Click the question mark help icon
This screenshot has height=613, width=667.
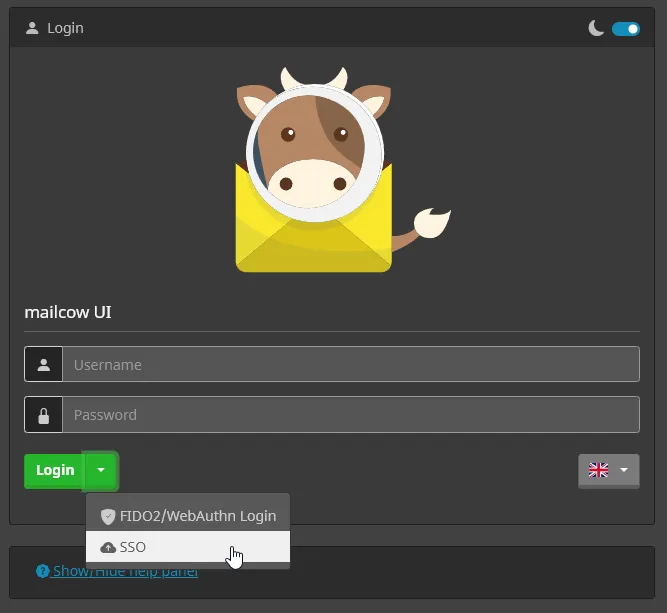point(43,571)
